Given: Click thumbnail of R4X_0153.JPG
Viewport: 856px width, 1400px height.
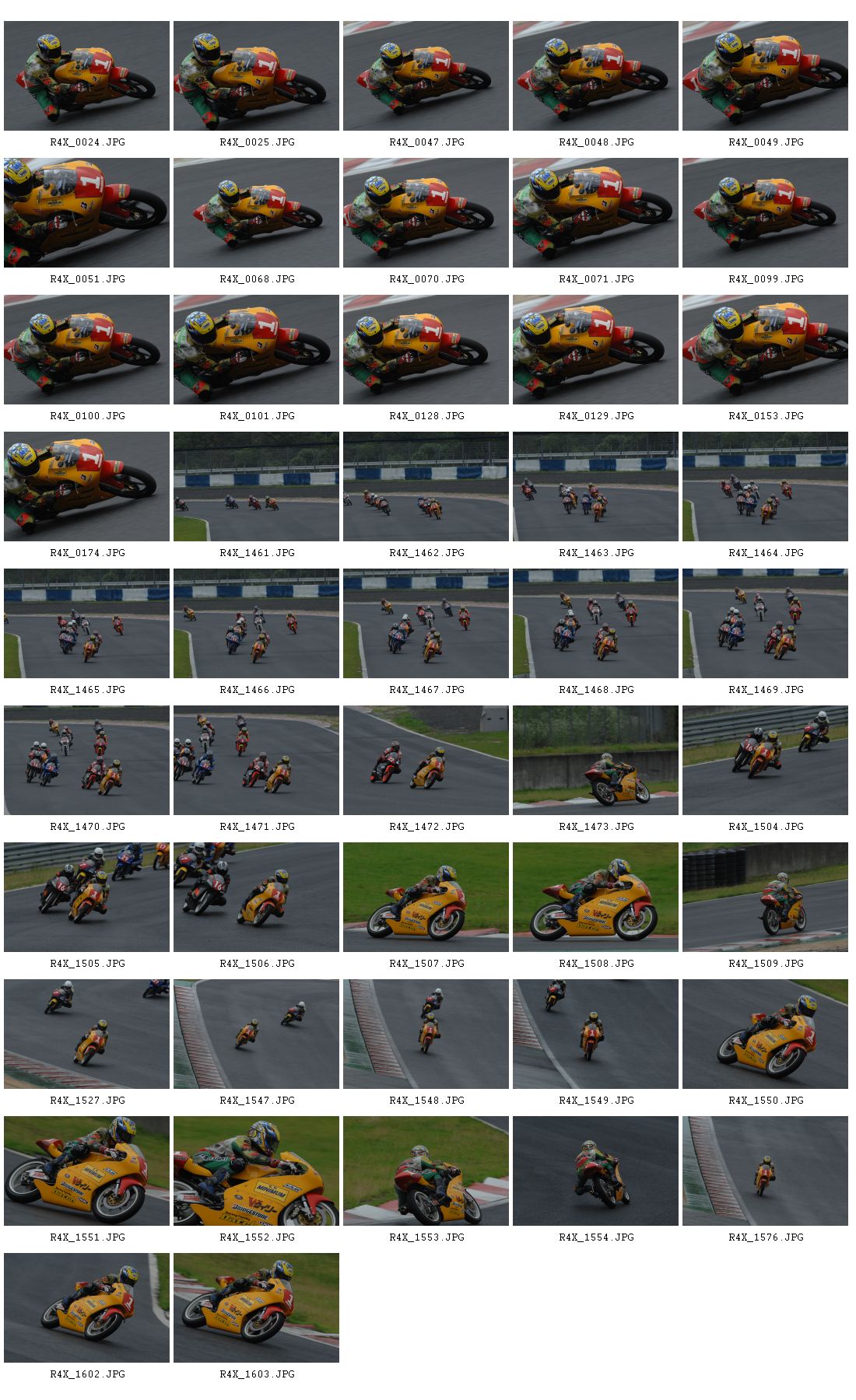Looking at the screenshot, I should [x=765, y=349].
